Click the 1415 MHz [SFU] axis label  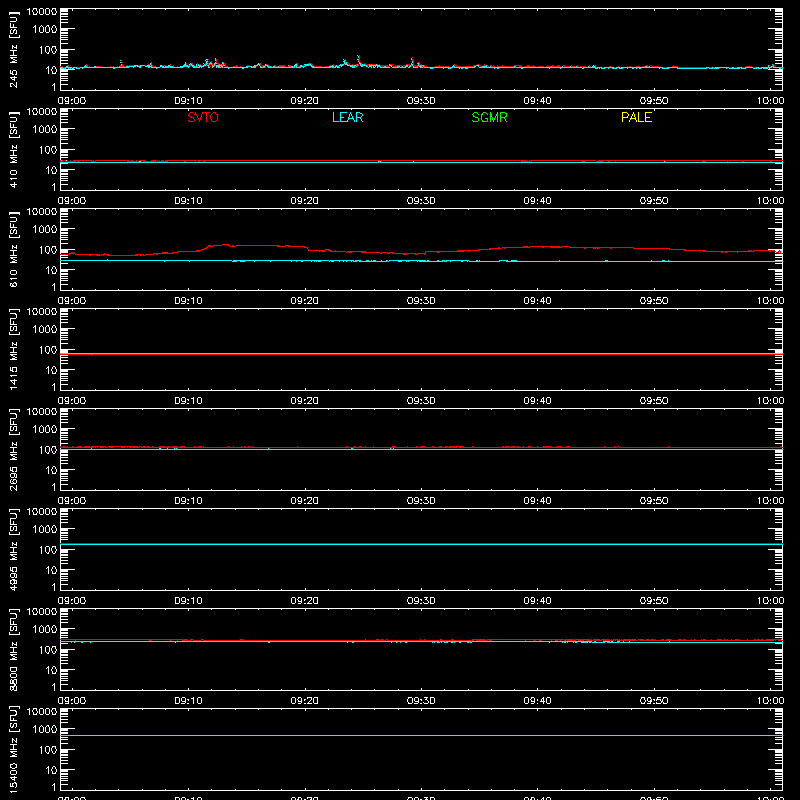click(x=13, y=349)
